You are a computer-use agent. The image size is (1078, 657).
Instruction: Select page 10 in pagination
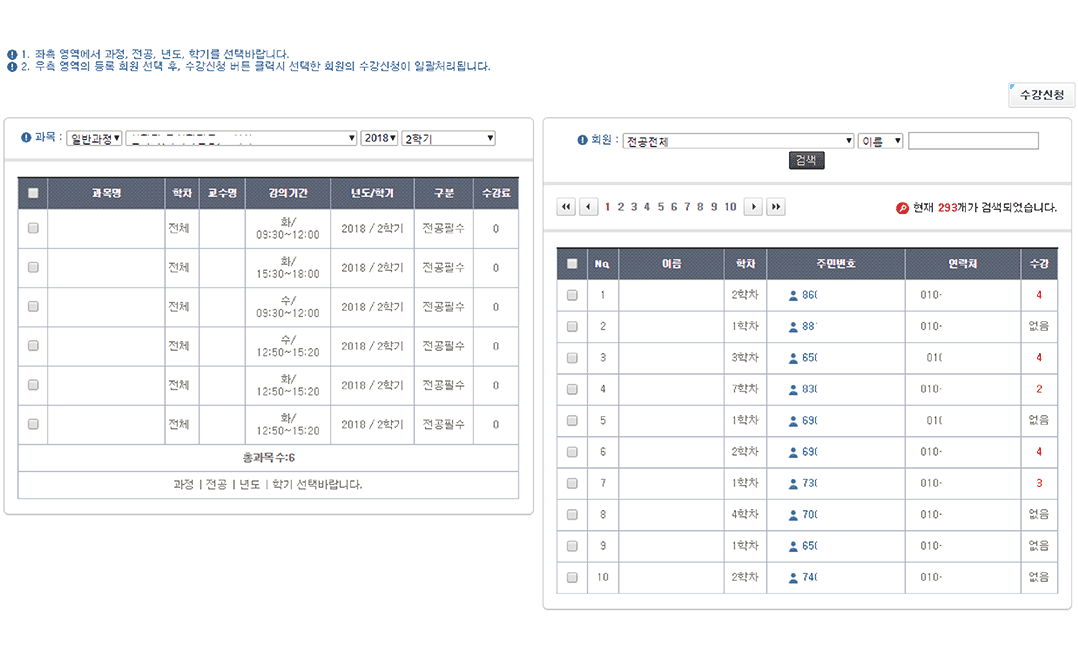pos(730,207)
